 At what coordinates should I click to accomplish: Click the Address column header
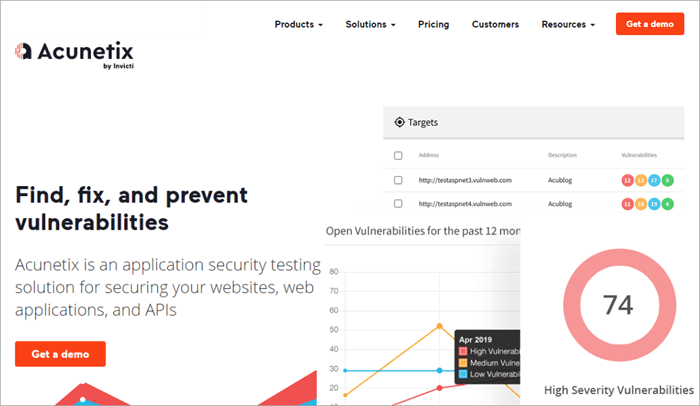pyautogui.click(x=429, y=155)
